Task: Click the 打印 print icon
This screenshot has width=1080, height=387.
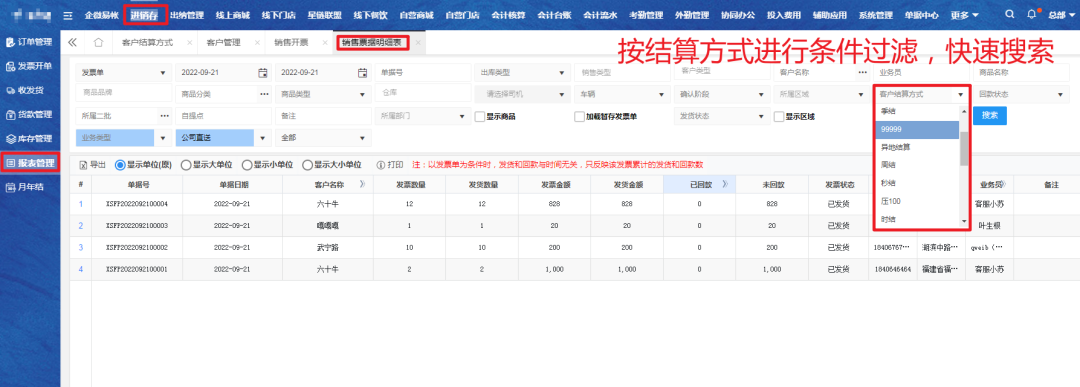Action: [380, 165]
